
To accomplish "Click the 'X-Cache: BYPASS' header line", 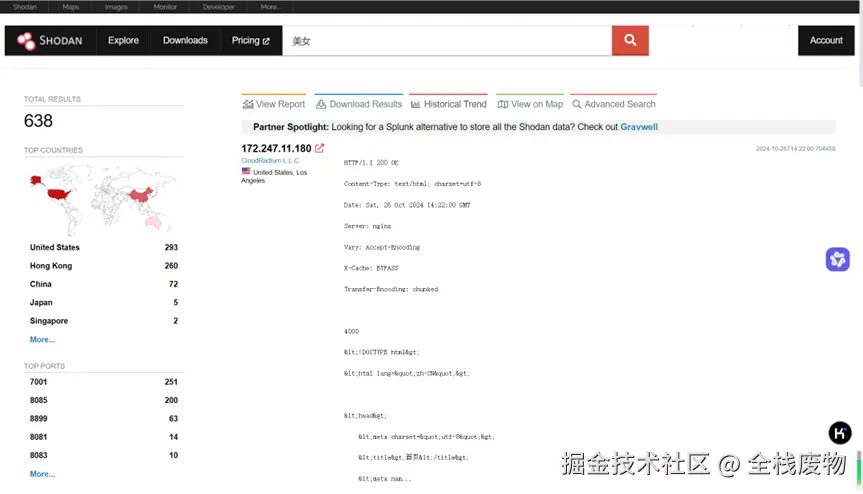I will 371,268.
